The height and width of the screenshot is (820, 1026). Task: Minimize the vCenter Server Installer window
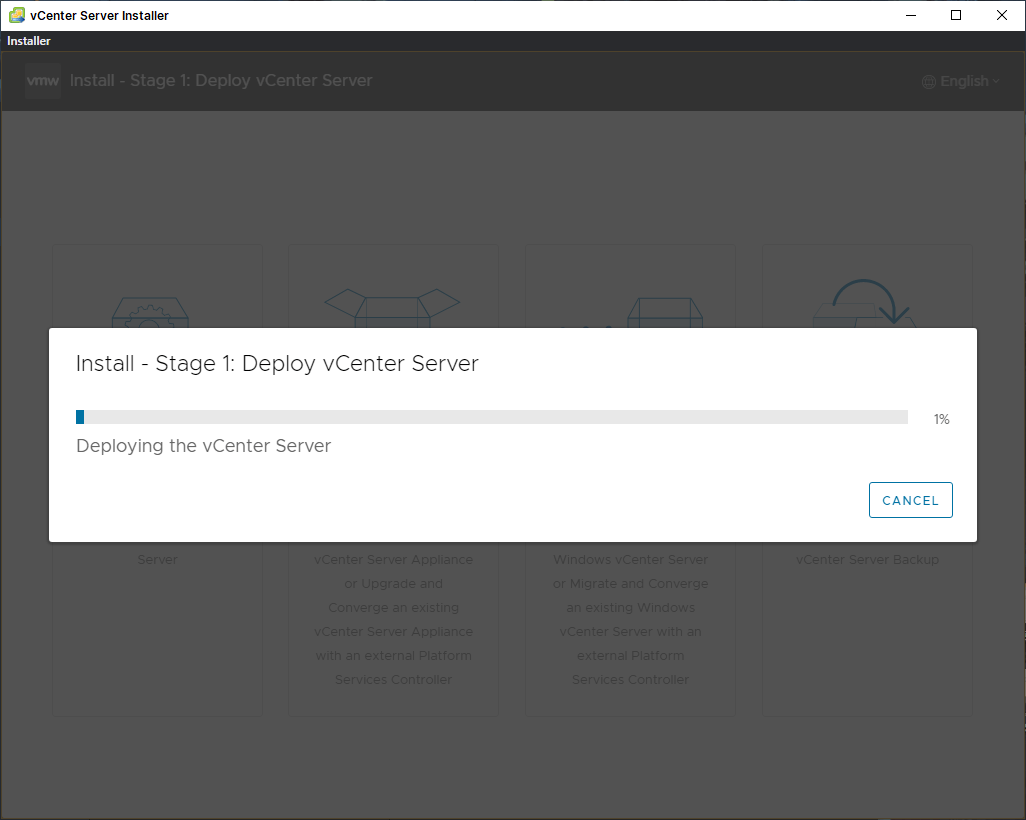click(x=910, y=15)
